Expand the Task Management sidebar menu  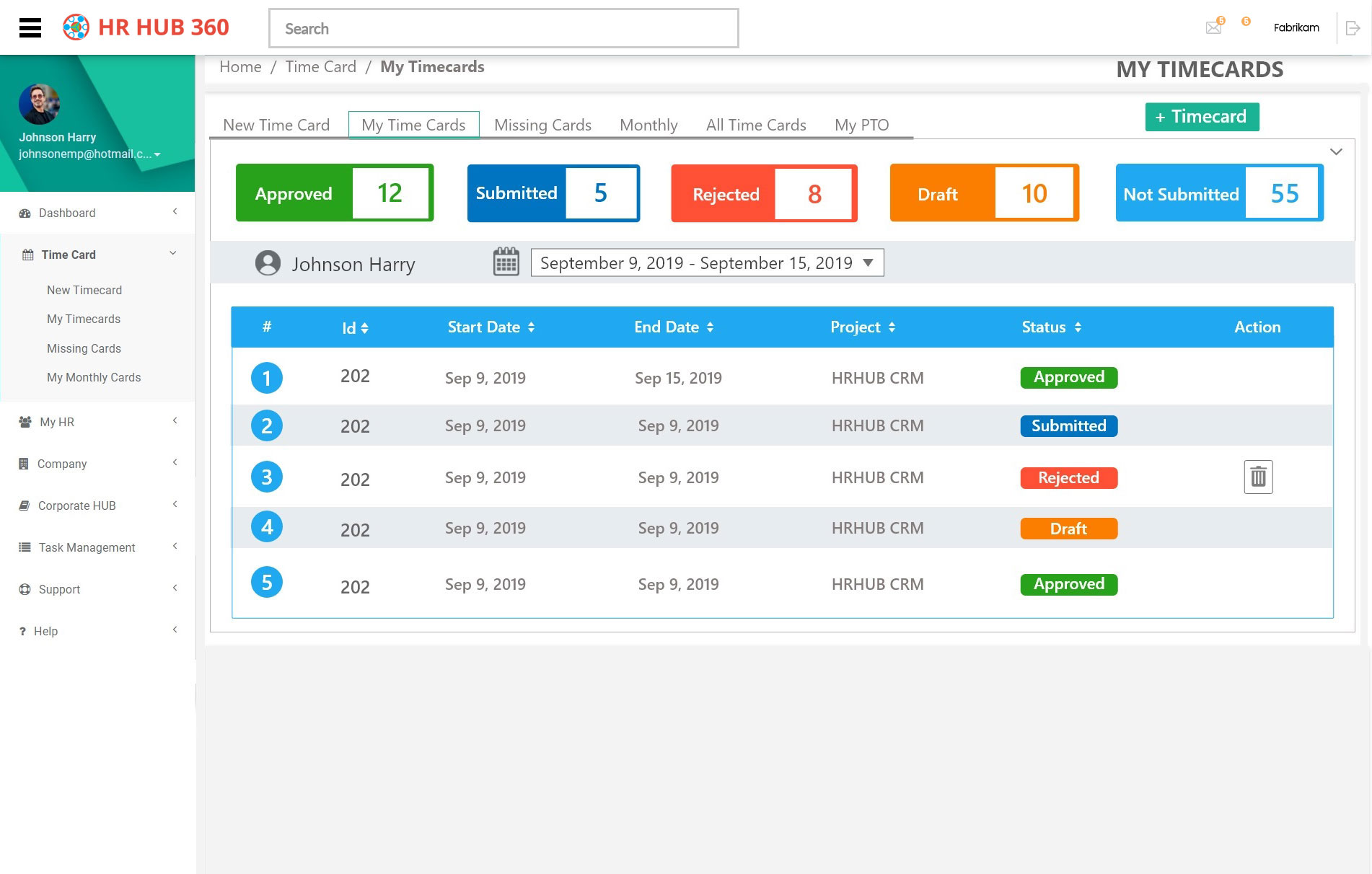[175, 546]
